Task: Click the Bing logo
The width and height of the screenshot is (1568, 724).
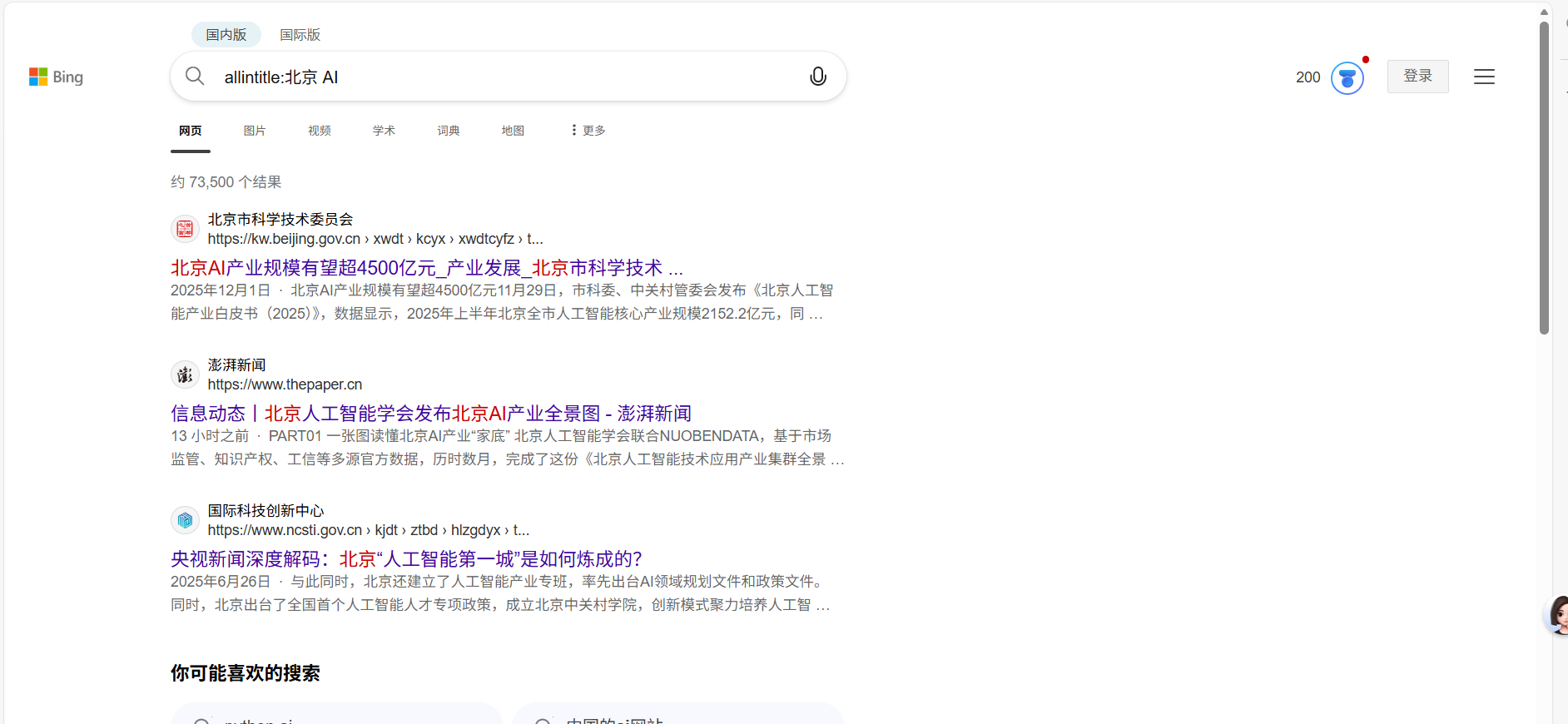Action: point(56,77)
